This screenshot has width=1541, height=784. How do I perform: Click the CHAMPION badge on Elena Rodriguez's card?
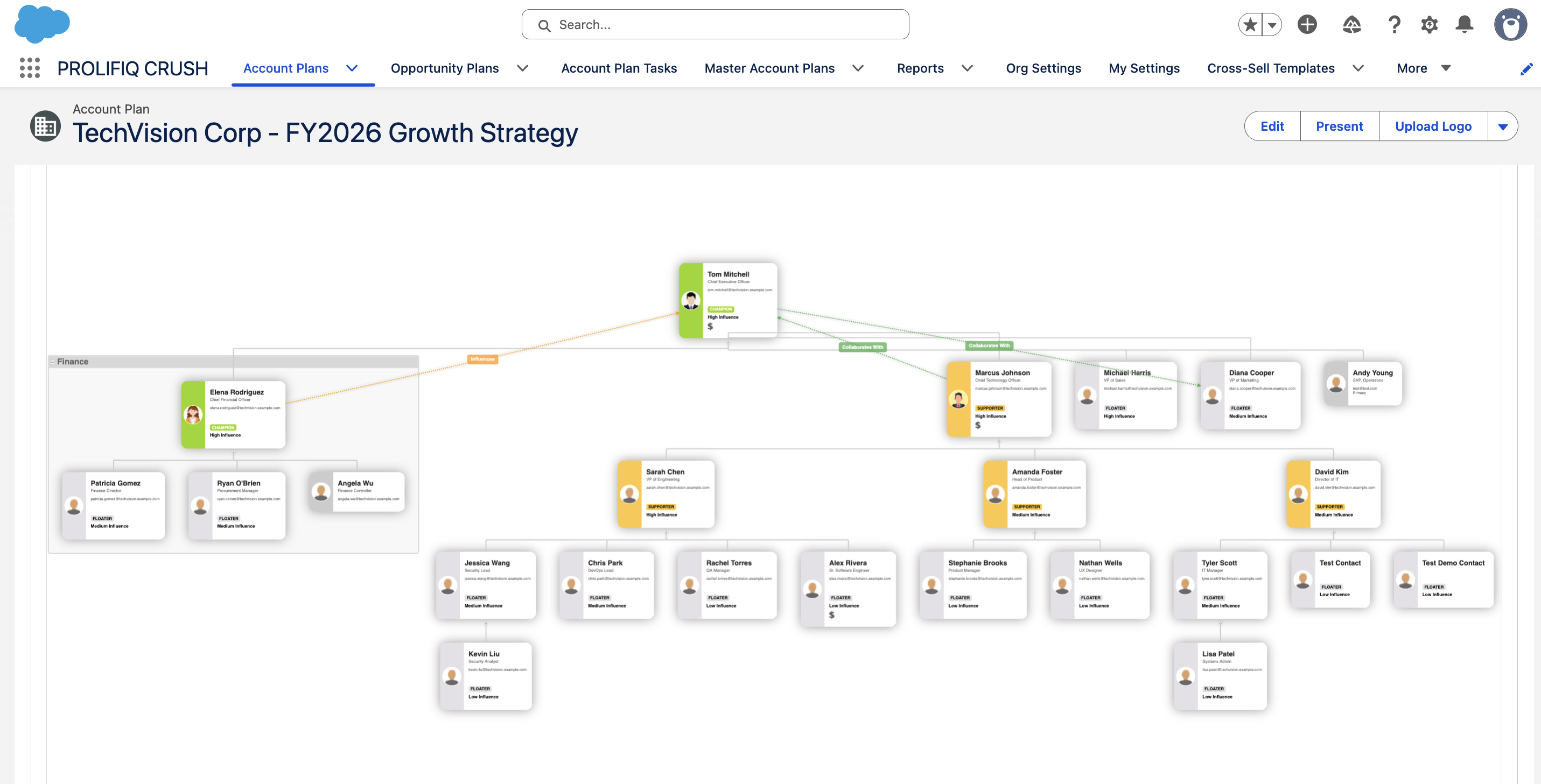click(223, 428)
